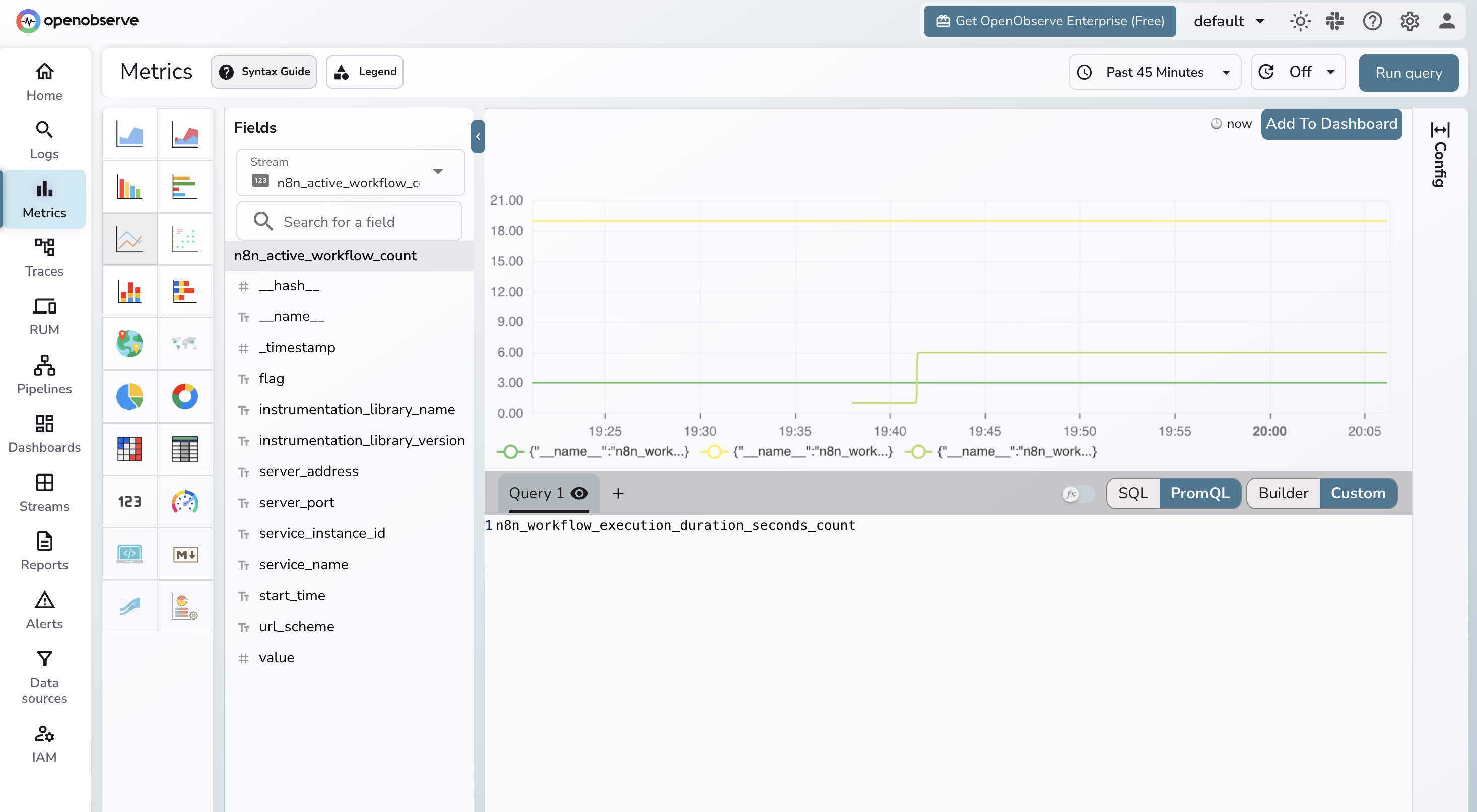The width and height of the screenshot is (1477, 812).
Task: Choose the 123 metric text icon
Action: click(129, 502)
